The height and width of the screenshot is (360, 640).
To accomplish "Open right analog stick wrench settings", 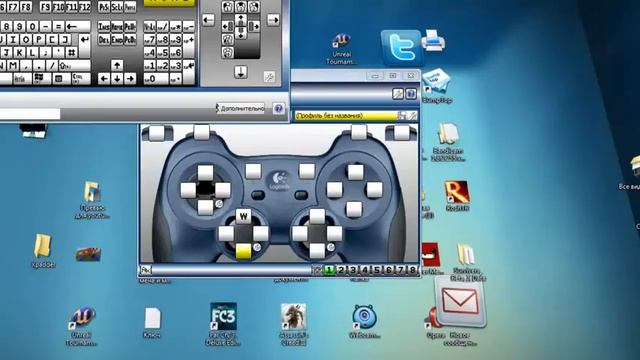I will pyautogui.click(x=331, y=247).
